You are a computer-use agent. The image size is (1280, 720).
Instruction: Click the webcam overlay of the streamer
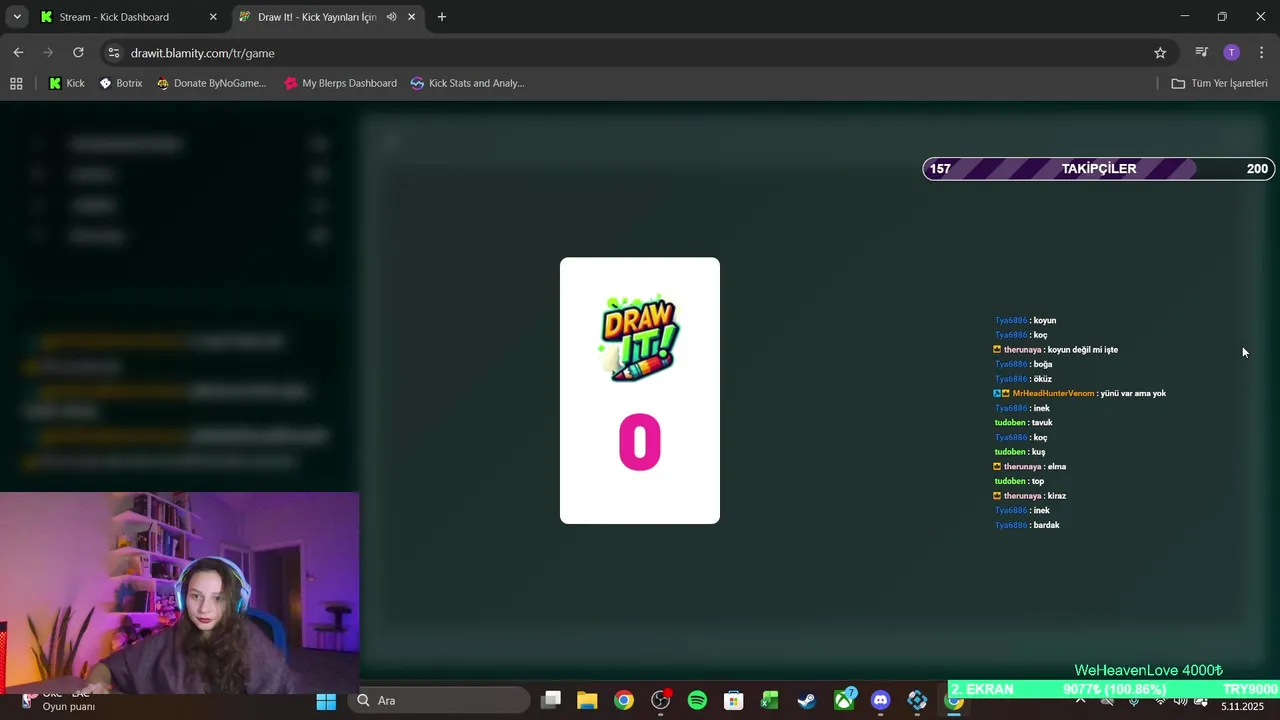[179, 593]
